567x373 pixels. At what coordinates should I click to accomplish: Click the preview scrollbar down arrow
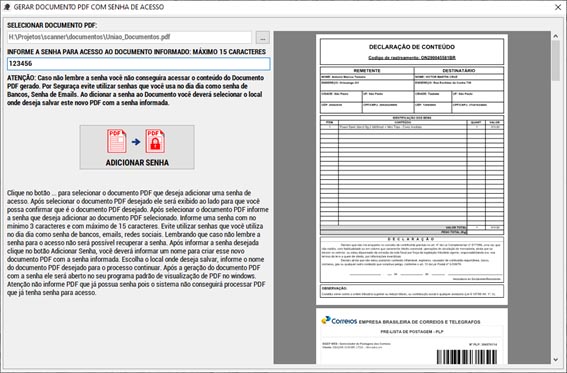click(x=555, y=360)
